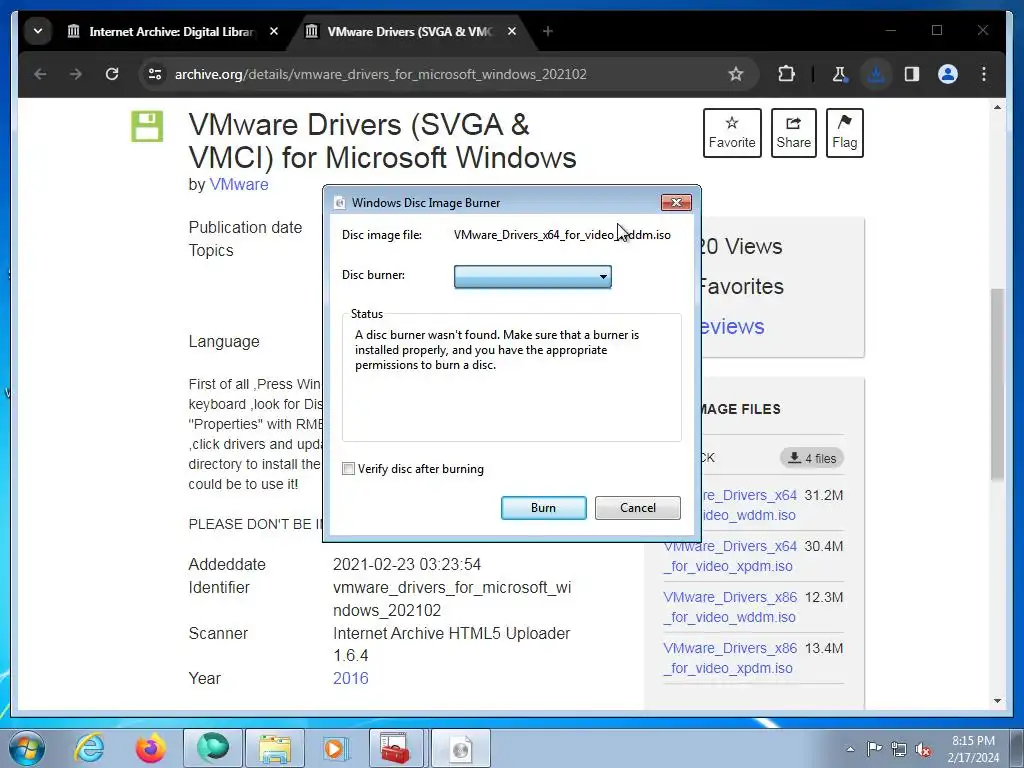Select Disc Image Burner taskbar item
This screenshot has height=768, width=1024.
(x=460, y=748)
